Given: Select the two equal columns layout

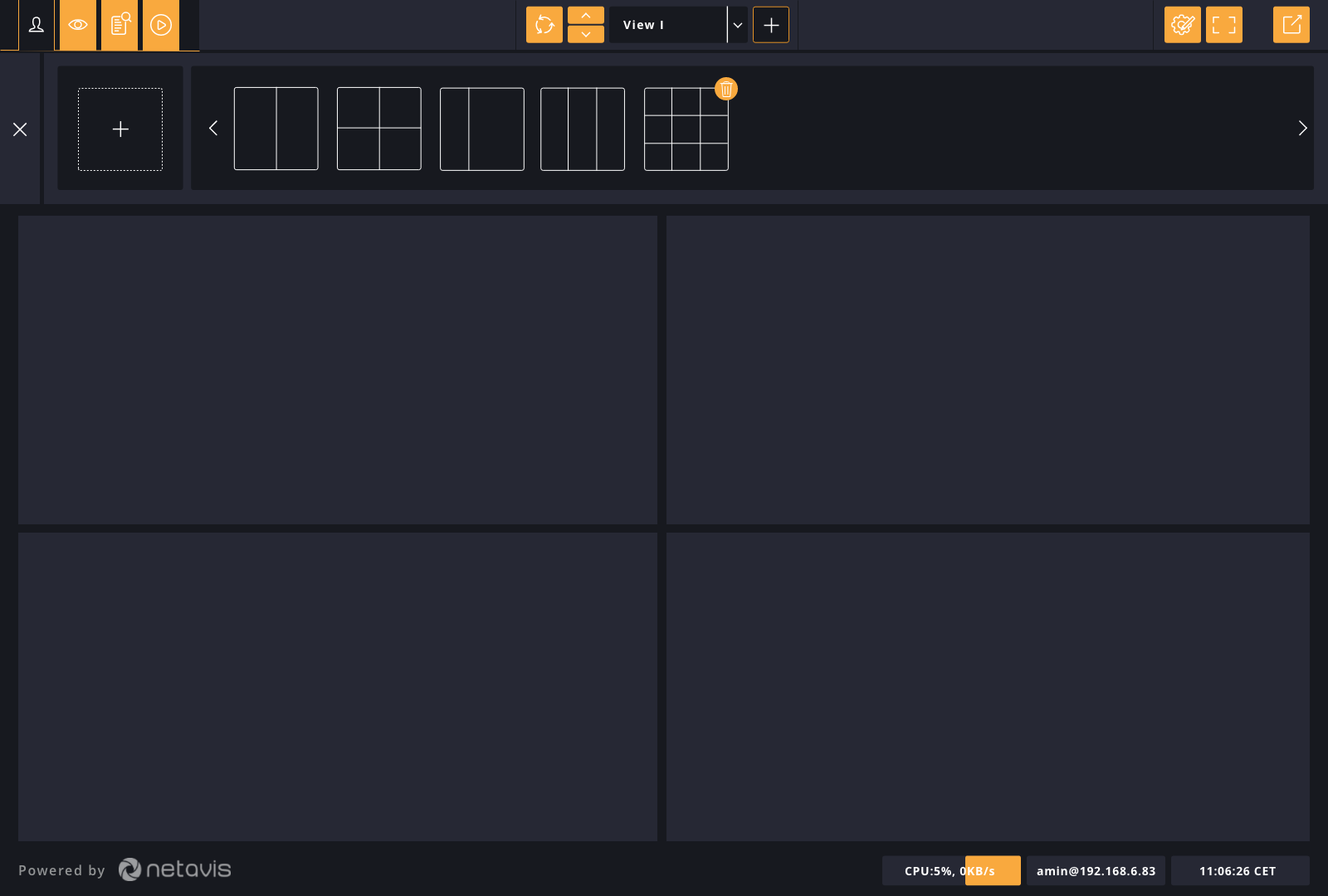Looking at the screenshot, I should [x=276, y=129].
